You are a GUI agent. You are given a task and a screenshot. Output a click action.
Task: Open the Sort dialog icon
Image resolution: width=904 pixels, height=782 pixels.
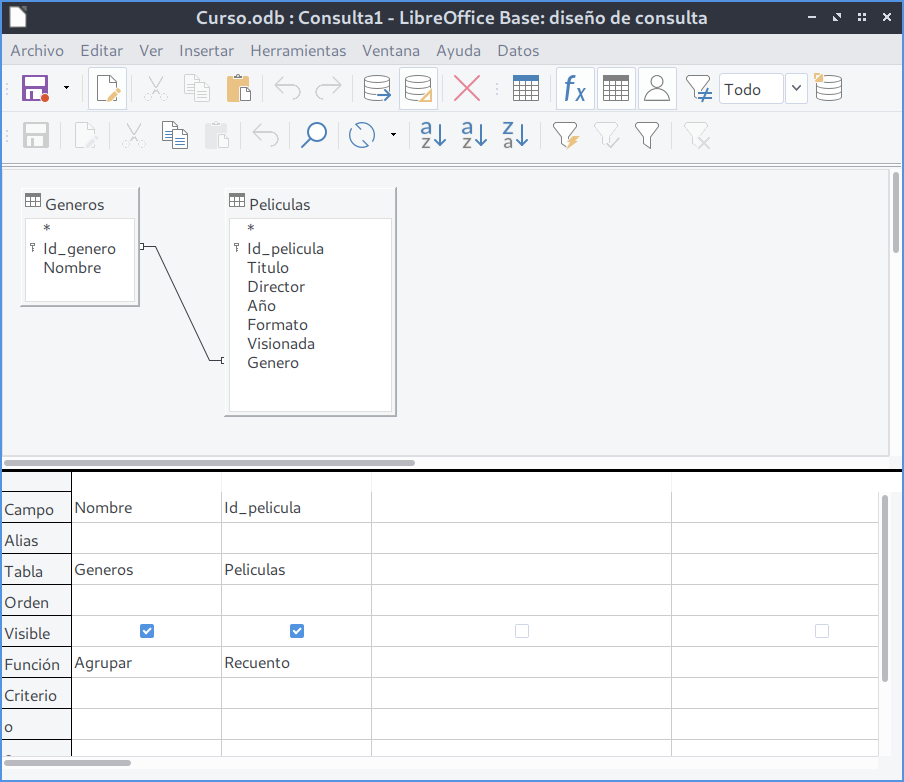click(433, 136)
